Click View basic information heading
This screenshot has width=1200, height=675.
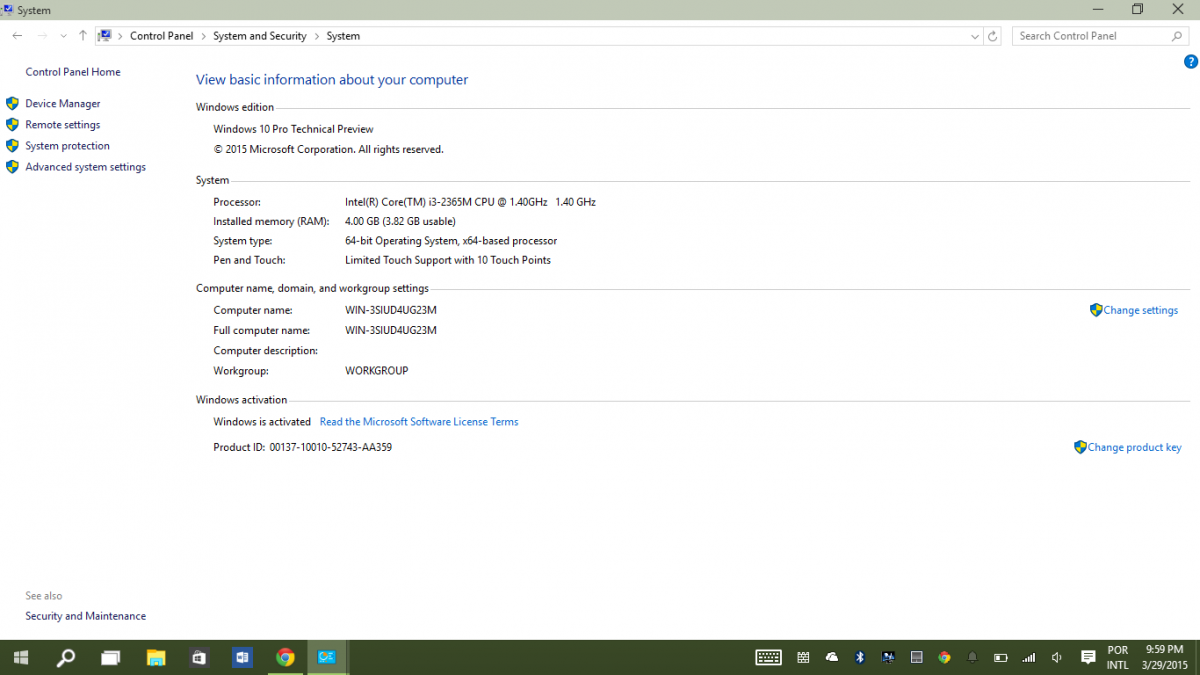(332, 80)
